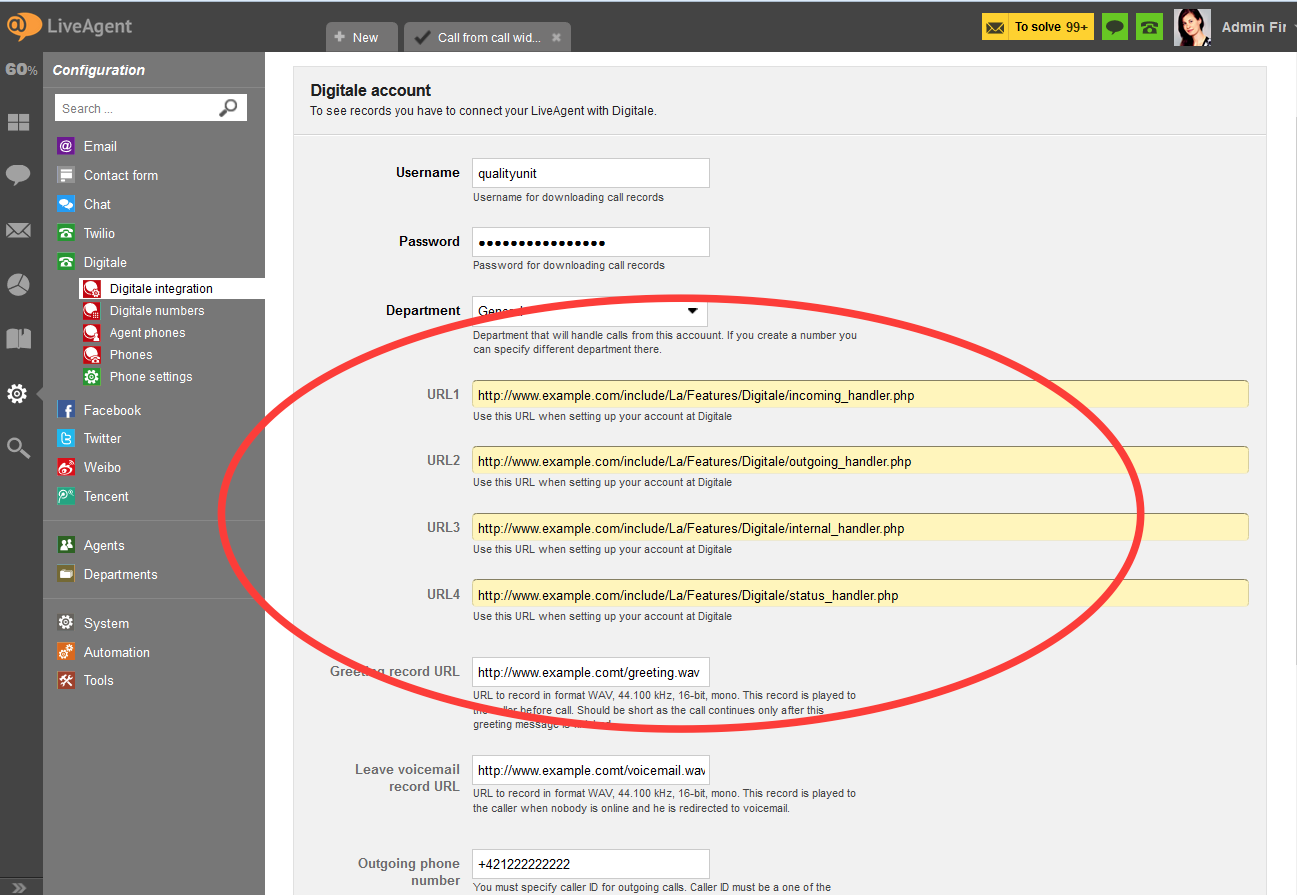Click the URL2 outgoing_handler field
This screenshot has width=1297, height=895.
click(860, 460)
